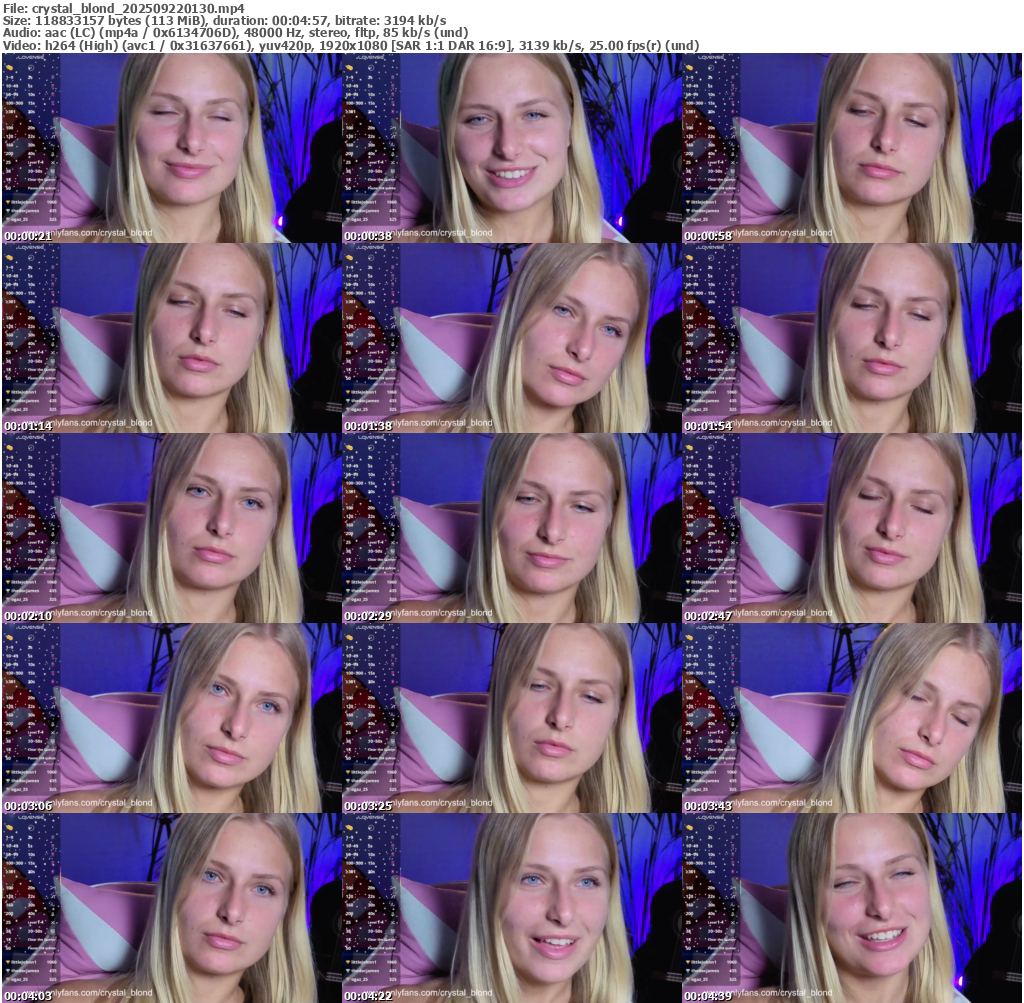The image size is (1024, 1003).
Task: Click the Video h264 codec info line
Action: pyautogui.click(x=350, y=46)
